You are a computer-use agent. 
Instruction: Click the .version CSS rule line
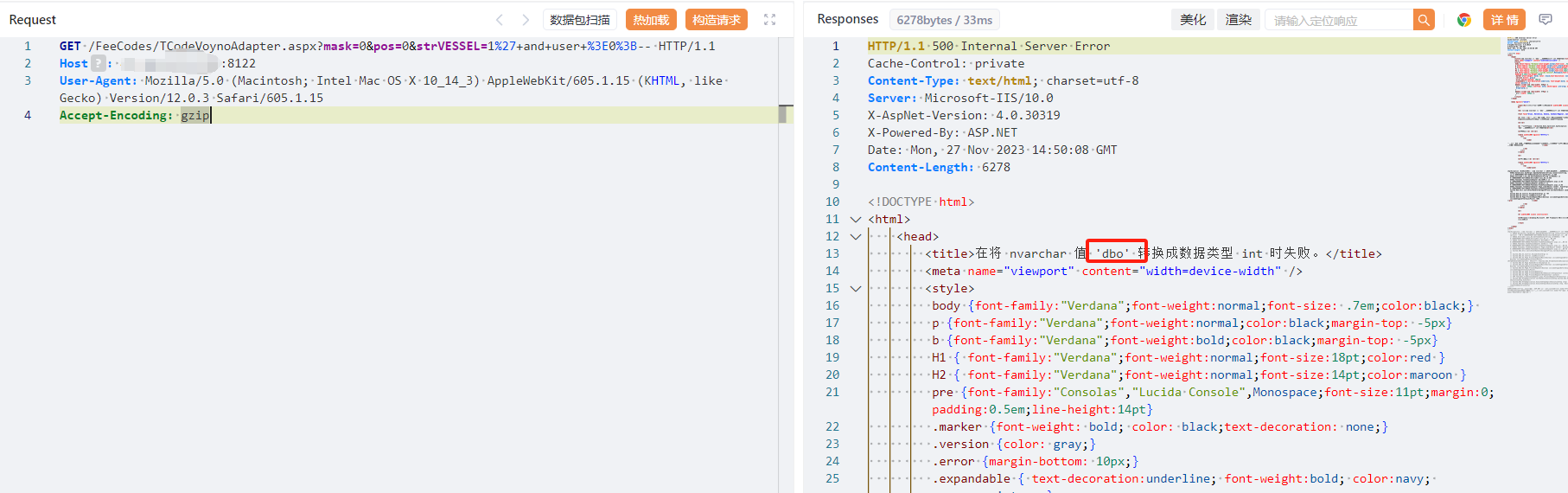tap(1014, 444)
